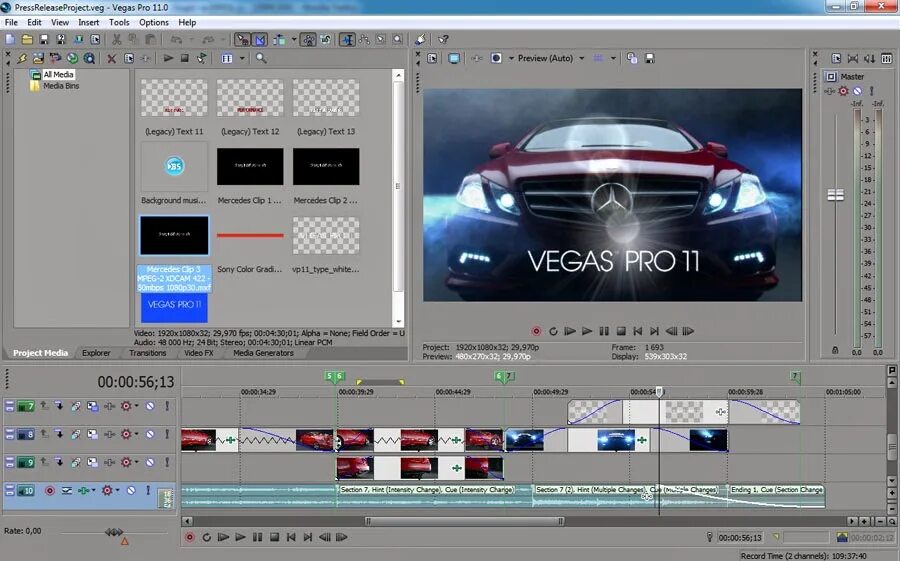Toggle Automatic Crossfades in main toolbar
900x561 pixels.
tap(260, 40)
